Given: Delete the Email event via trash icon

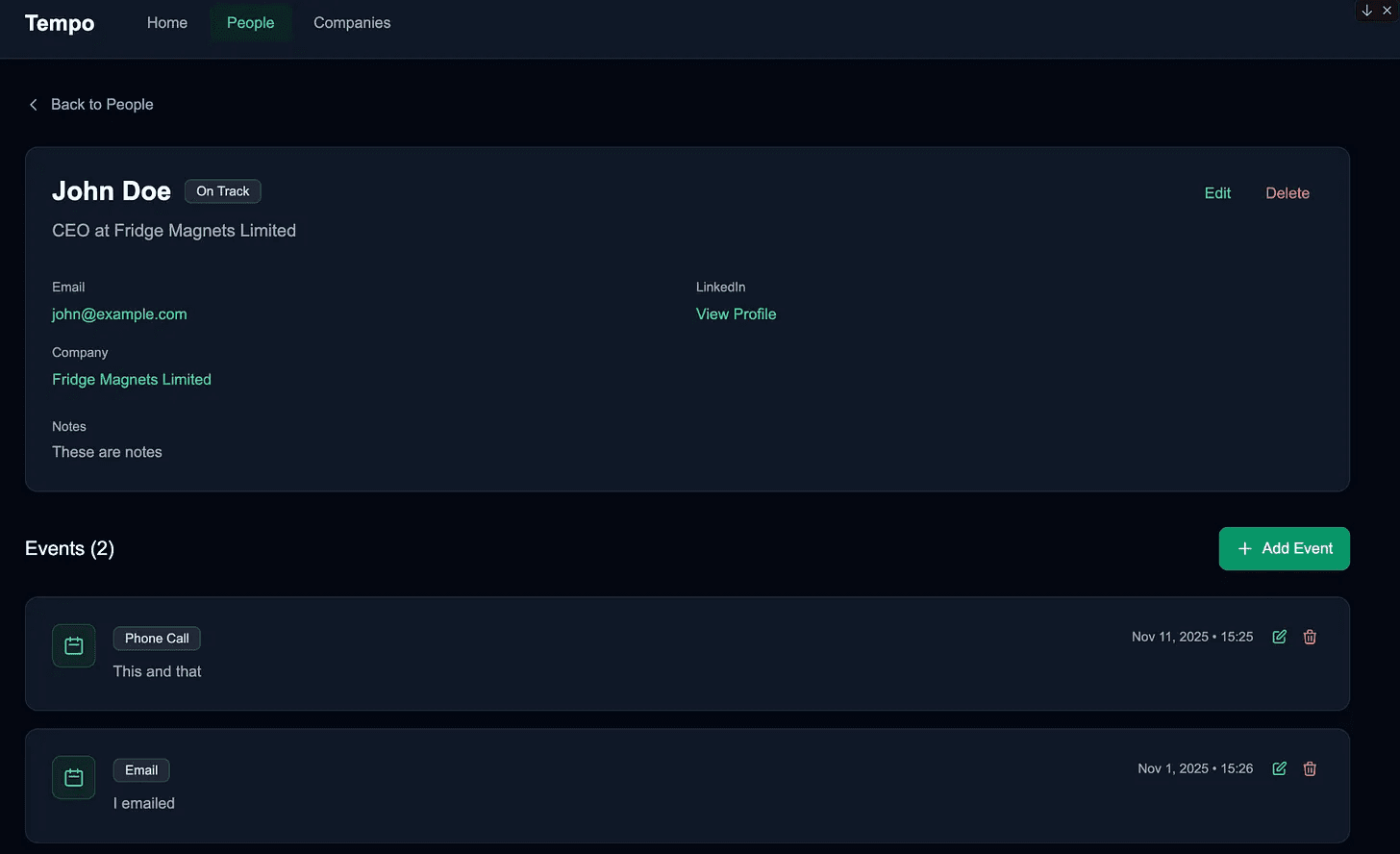Looking at the screenshot, I should pos(1310,768).
